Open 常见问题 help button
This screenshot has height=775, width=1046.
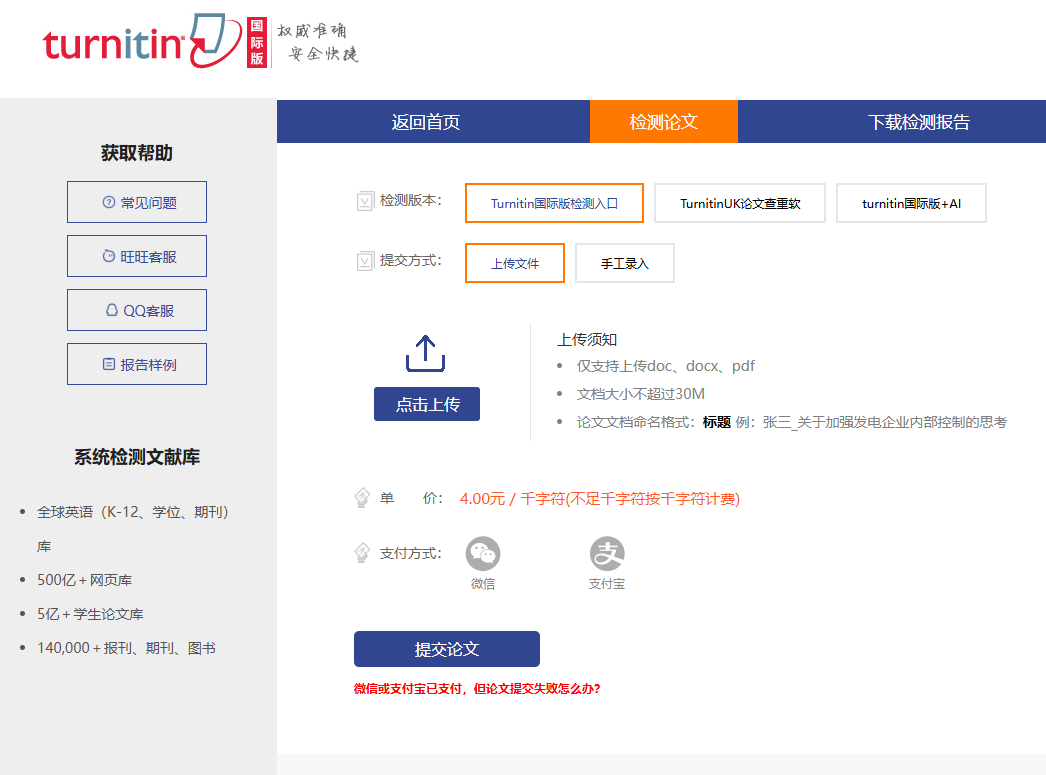(x=137, y=202)
